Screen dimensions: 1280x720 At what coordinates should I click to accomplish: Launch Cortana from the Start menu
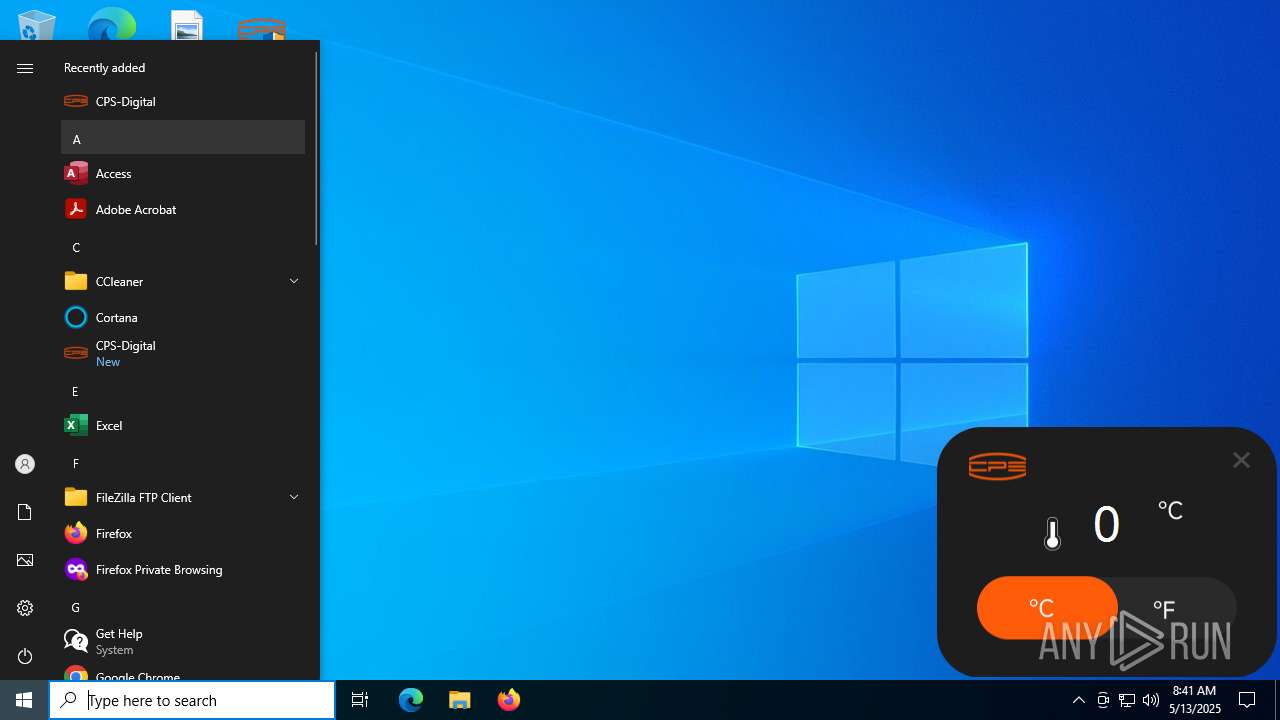click(183, 317)
